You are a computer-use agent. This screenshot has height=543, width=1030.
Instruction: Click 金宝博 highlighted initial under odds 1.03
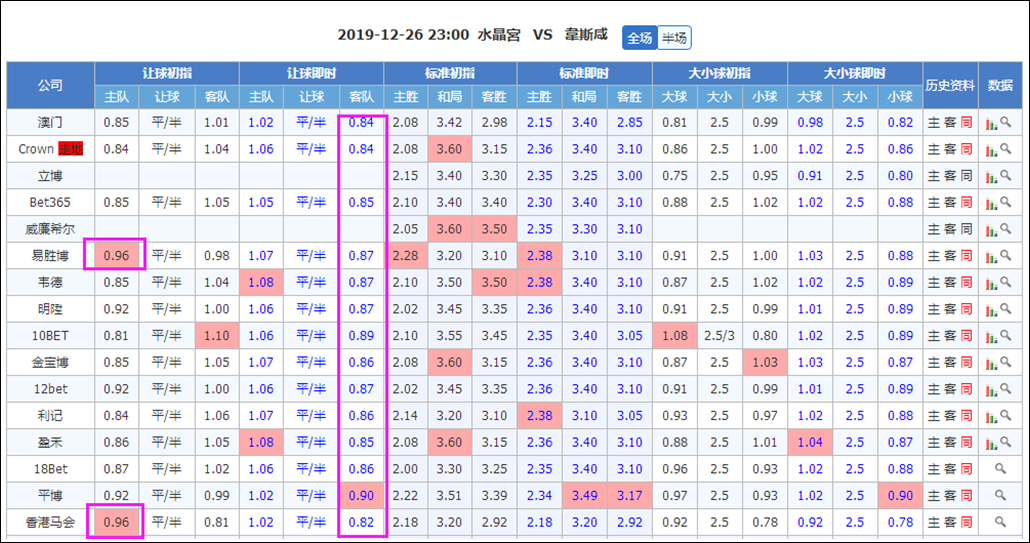(765, 362)
